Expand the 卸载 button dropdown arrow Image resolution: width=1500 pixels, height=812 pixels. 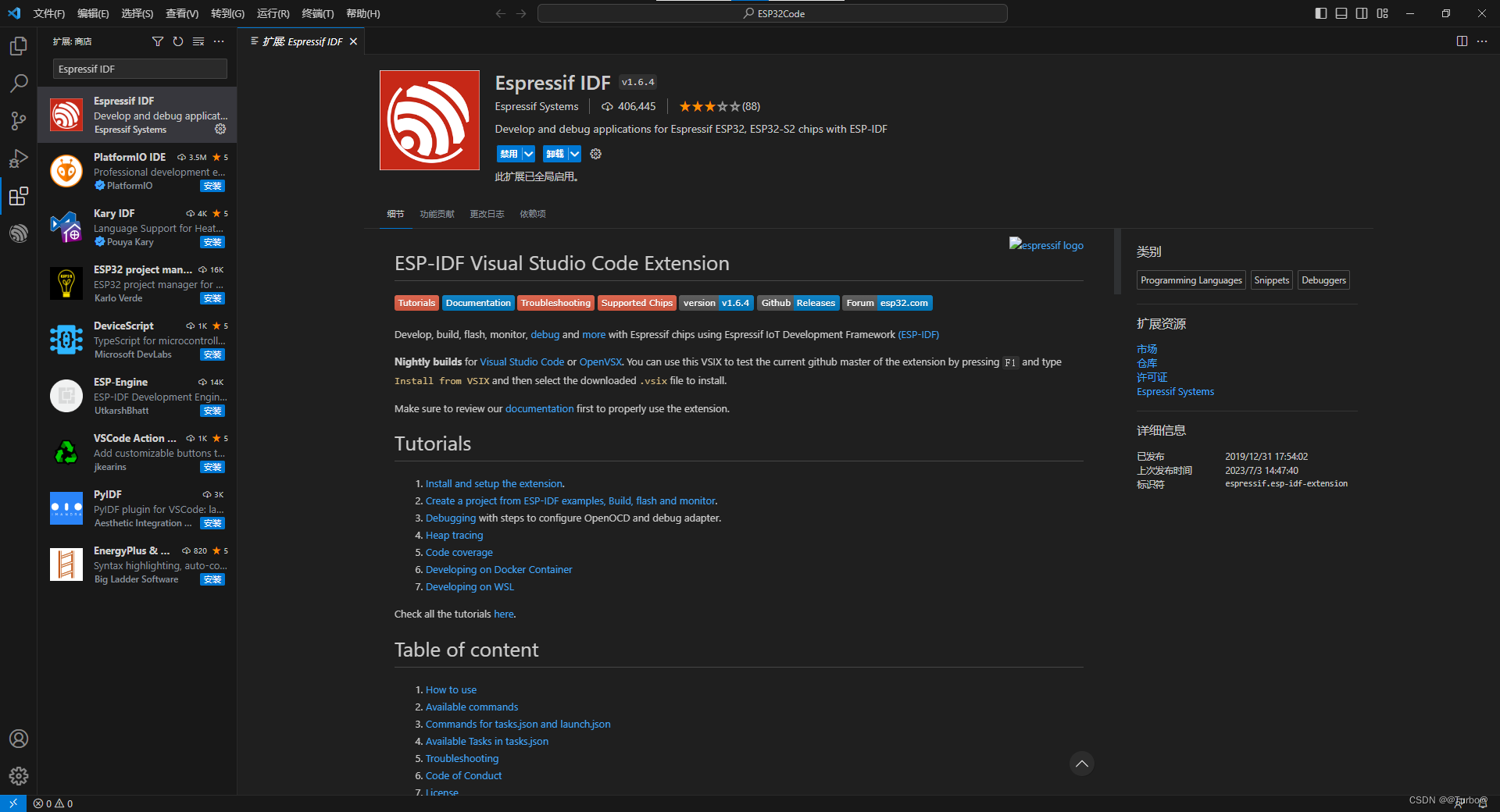point(573,154)
